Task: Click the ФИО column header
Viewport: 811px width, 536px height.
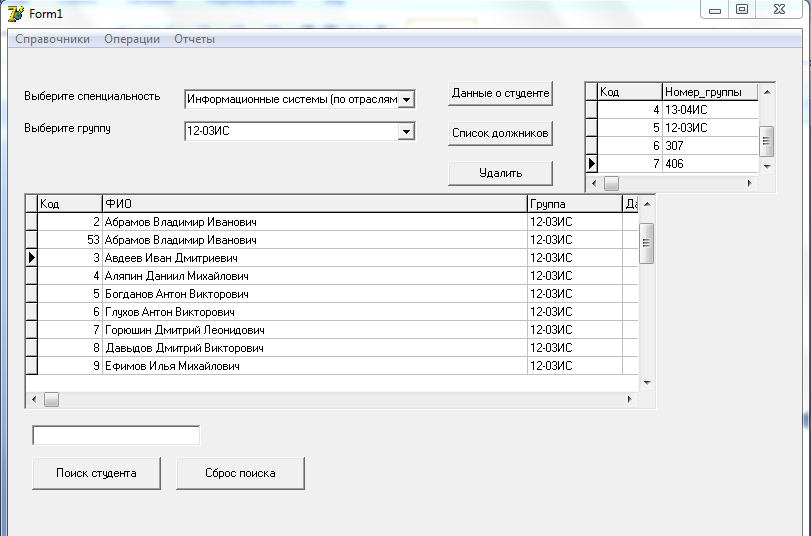Action: (x=315, y=204)
